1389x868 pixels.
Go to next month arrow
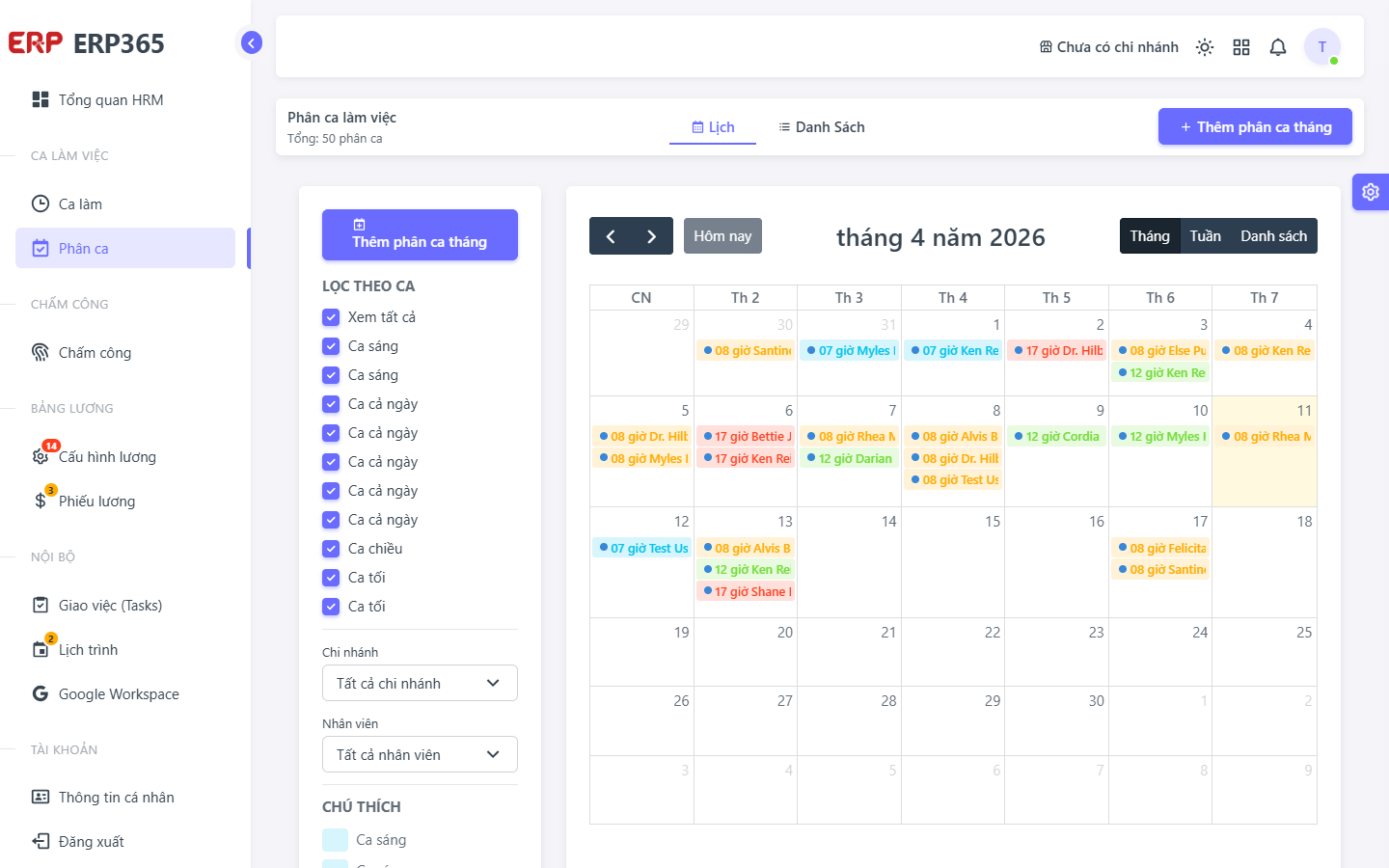(x=652, y=236)
